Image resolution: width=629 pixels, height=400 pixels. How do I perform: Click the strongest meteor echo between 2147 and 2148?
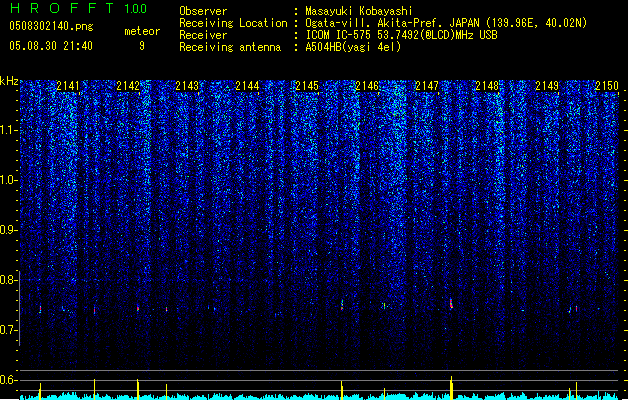click(451, 303)
